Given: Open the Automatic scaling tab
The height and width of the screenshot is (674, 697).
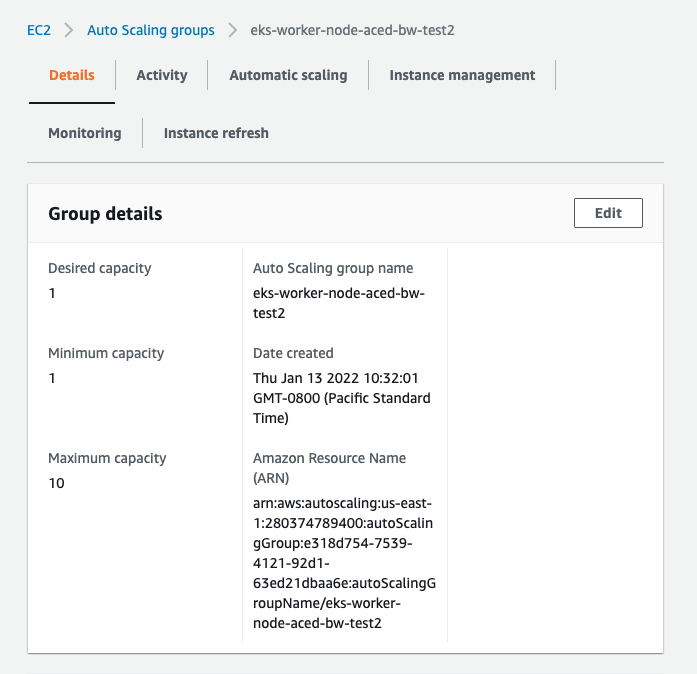Looking at the screenshot, I should click(x=288, y=75).
